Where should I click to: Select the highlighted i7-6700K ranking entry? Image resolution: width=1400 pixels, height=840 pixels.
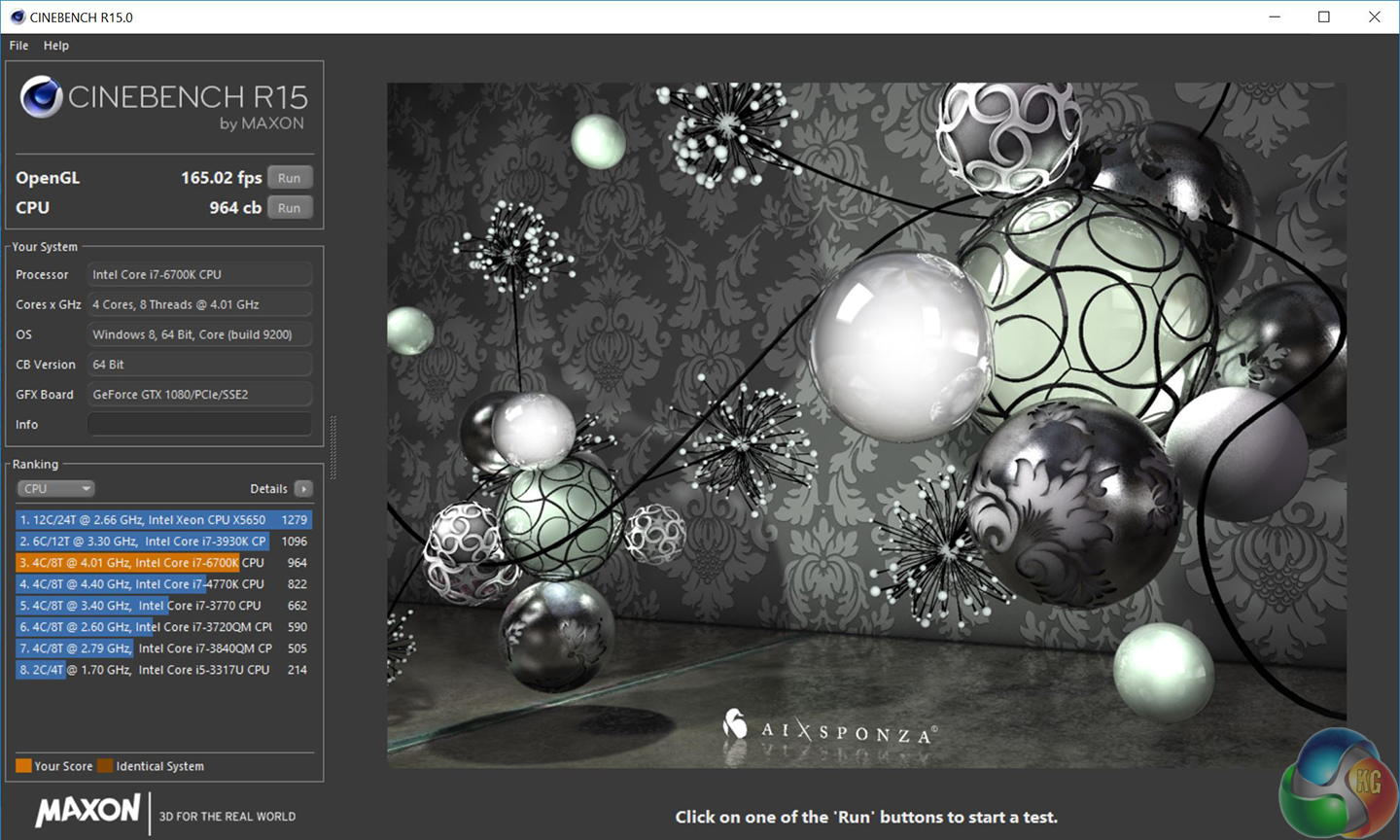tap(163, 563)
